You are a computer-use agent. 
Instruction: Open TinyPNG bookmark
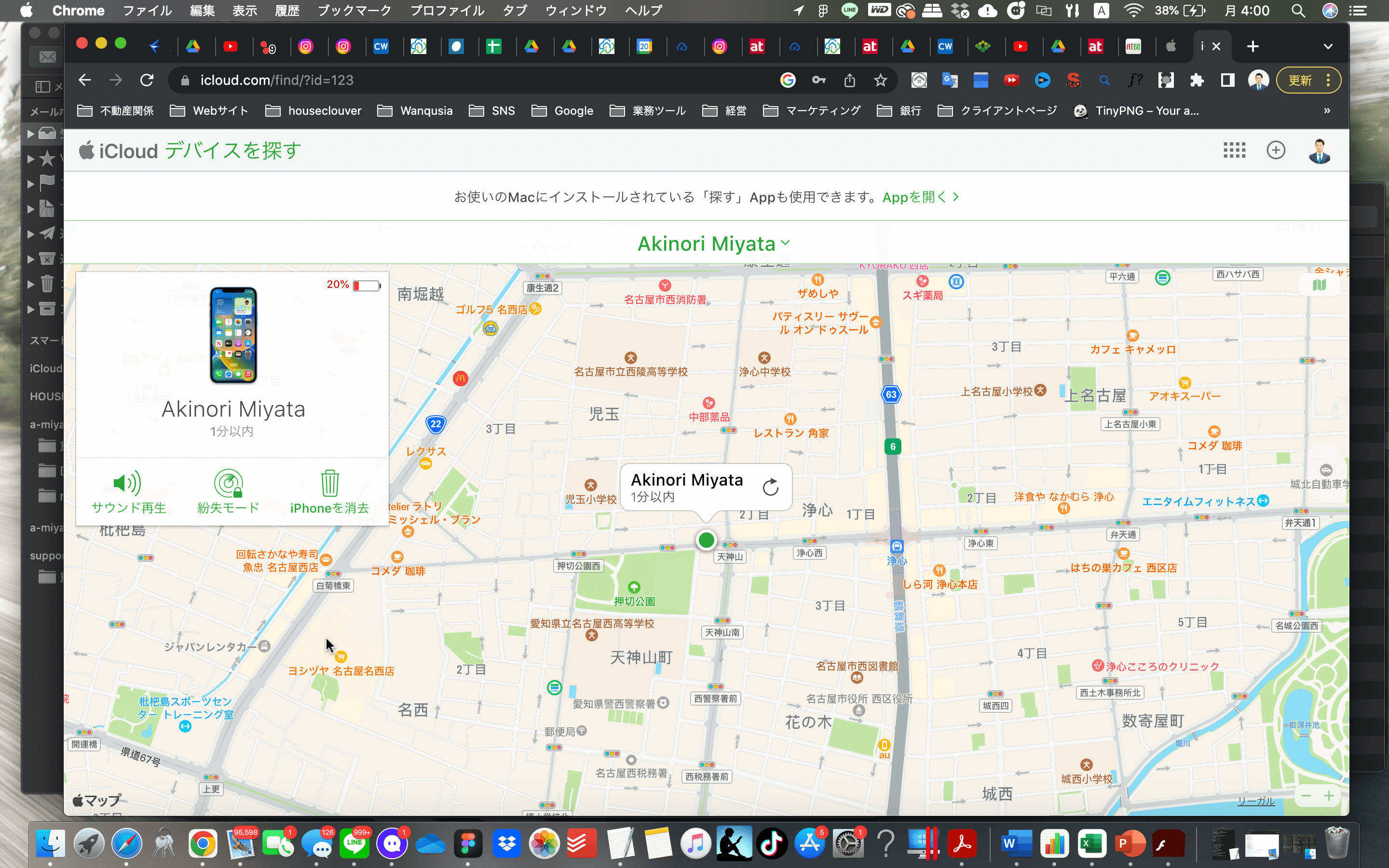pyautogui.click(x=1136, y=111)
